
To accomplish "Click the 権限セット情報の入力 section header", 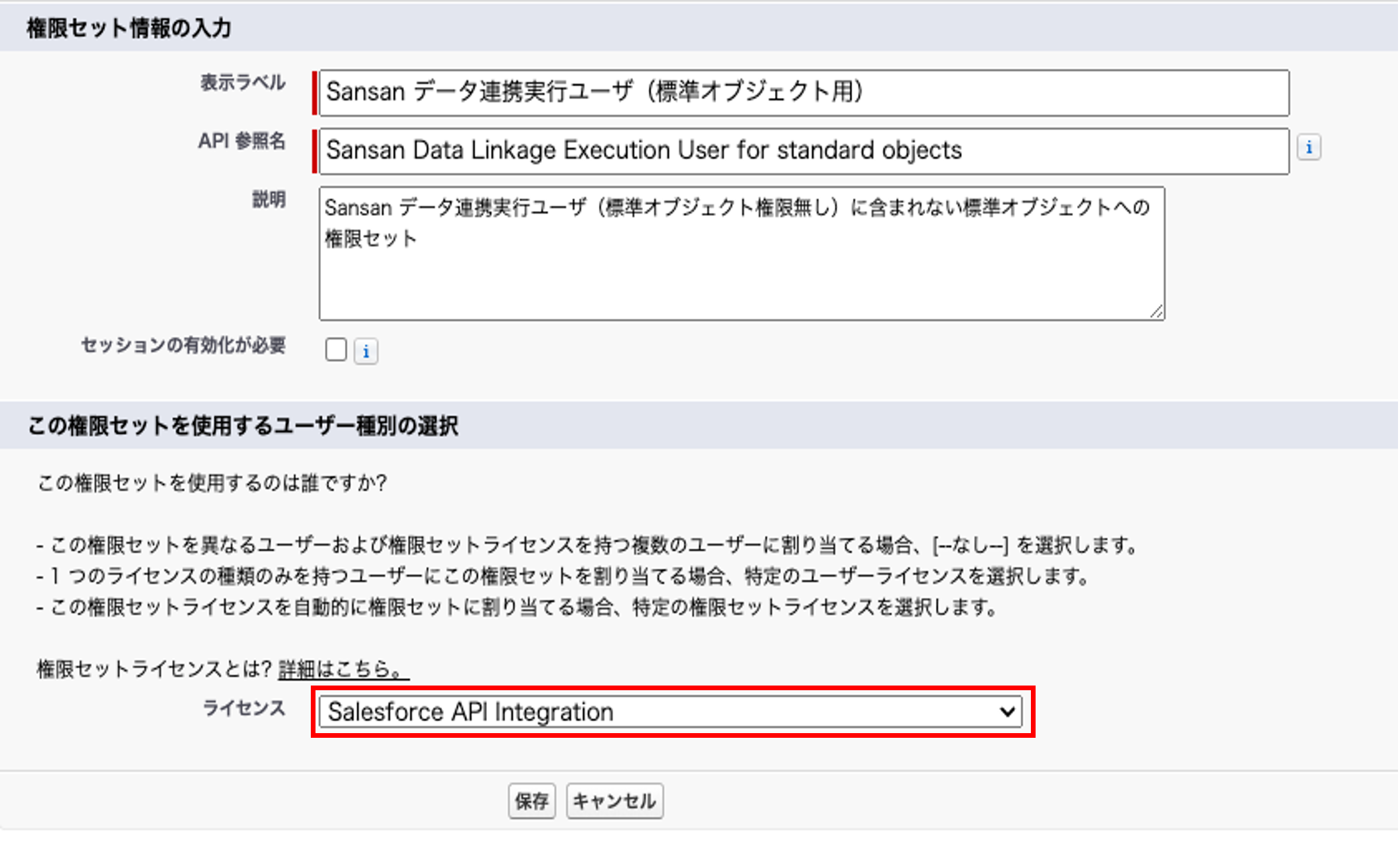I will tap(129, 28).
